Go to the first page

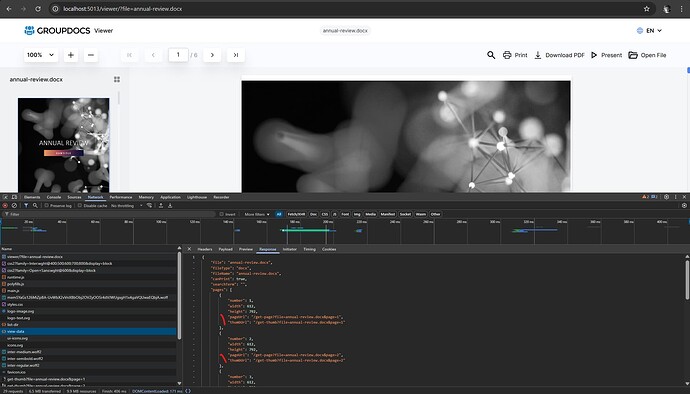tap(129, 55)
